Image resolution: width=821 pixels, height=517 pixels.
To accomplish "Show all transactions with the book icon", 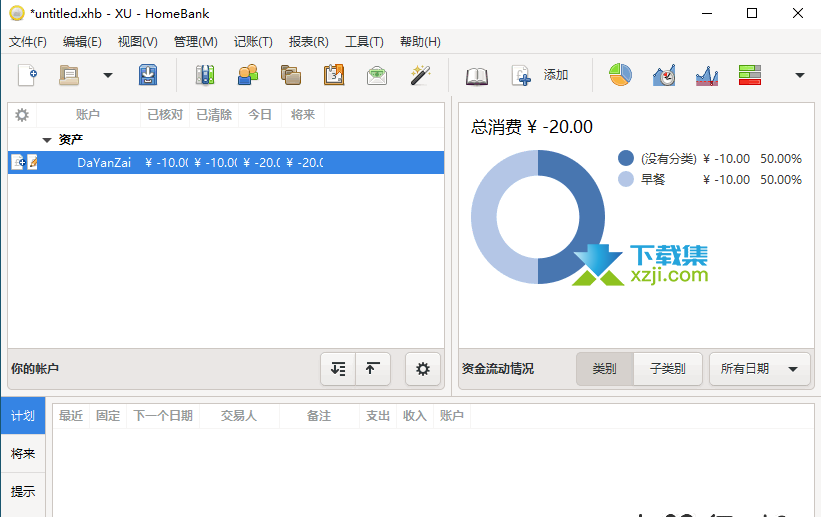I will click(476, 76).
